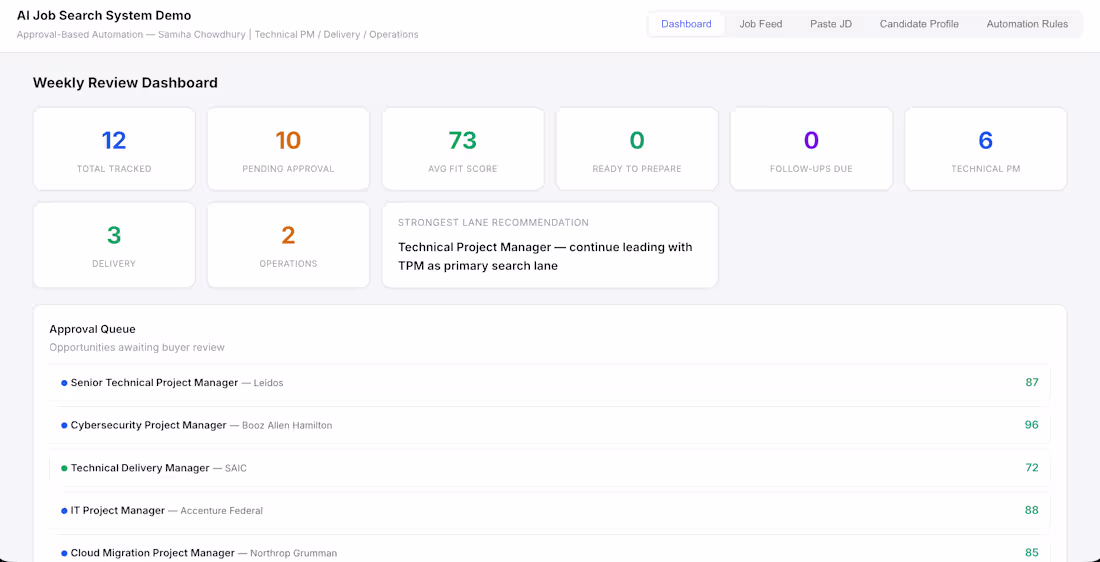
Task: Open the Operations lane card
Action: (x=288, y=245)
